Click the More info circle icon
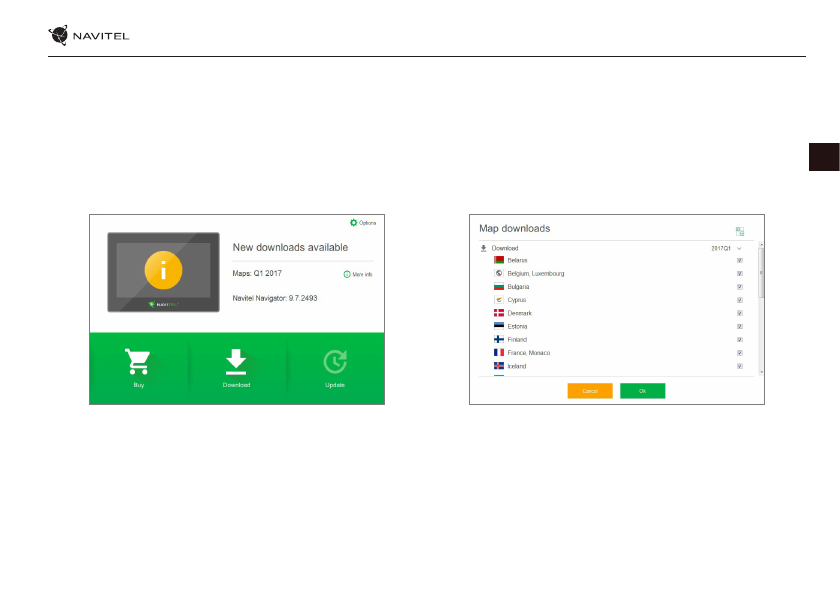840x595 pixels. (x=347, y=273)
